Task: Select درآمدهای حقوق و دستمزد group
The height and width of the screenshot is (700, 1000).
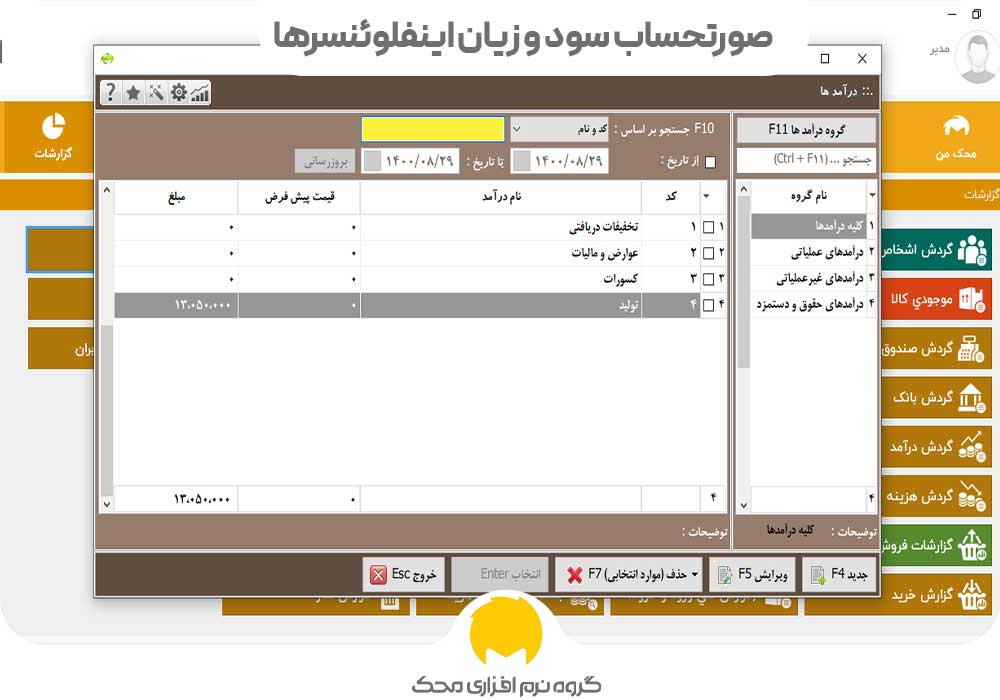Action: point(812,304)
